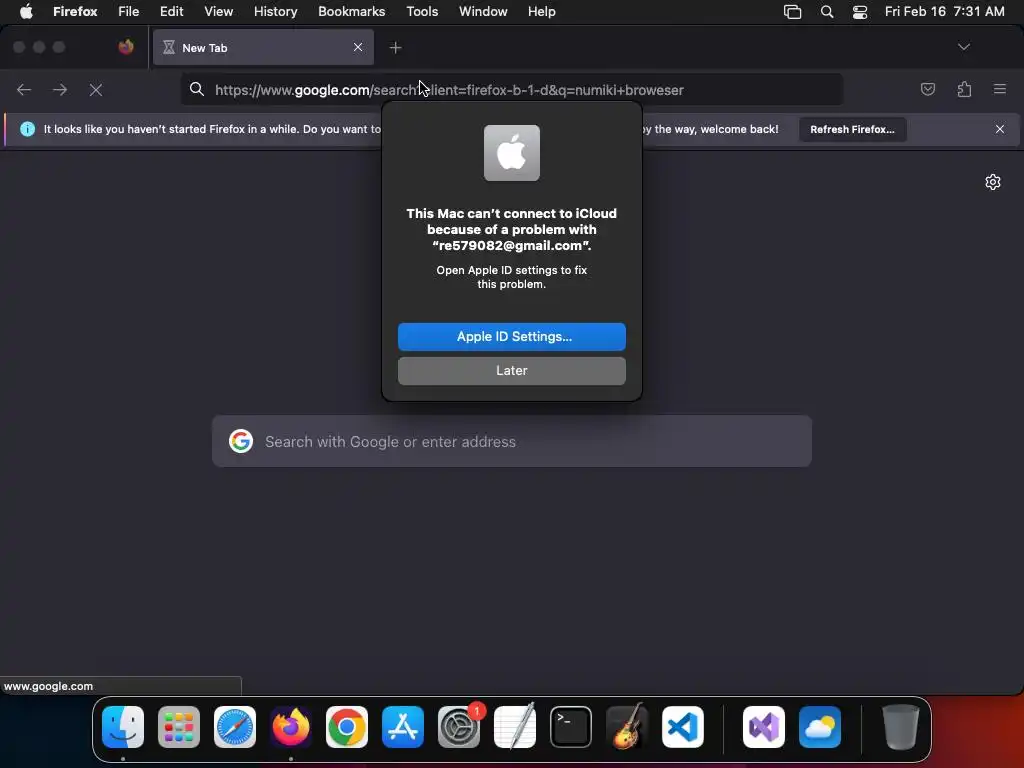
Task: Open Visual Studio Code from Dock
Action: pos(682,727)
